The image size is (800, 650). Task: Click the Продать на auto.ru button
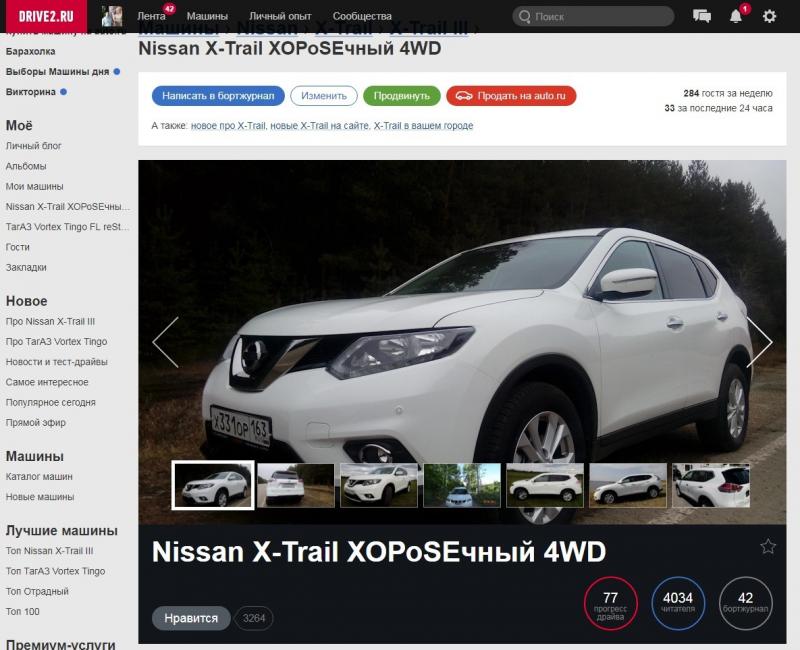coord(511,96)
